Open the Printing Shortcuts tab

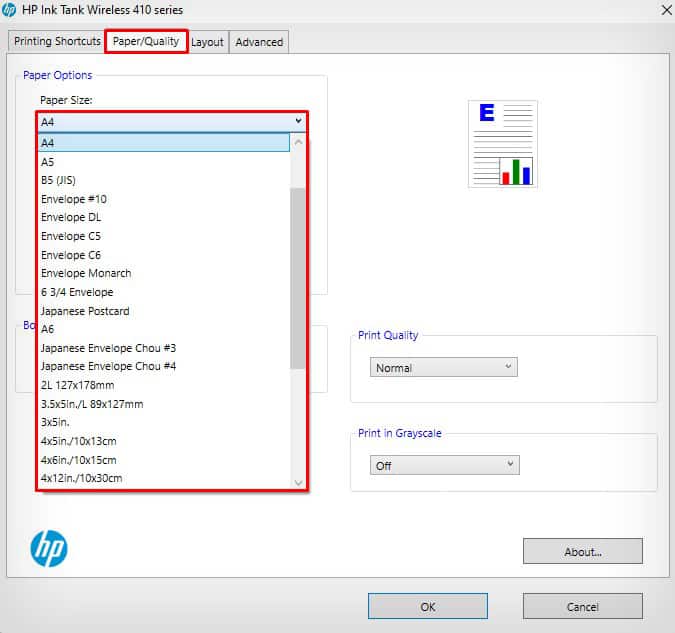click(56, 41)
